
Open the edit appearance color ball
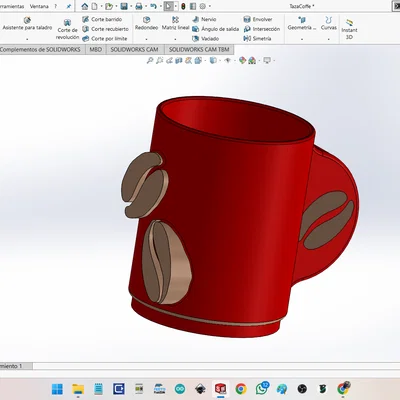pos(242,60)
